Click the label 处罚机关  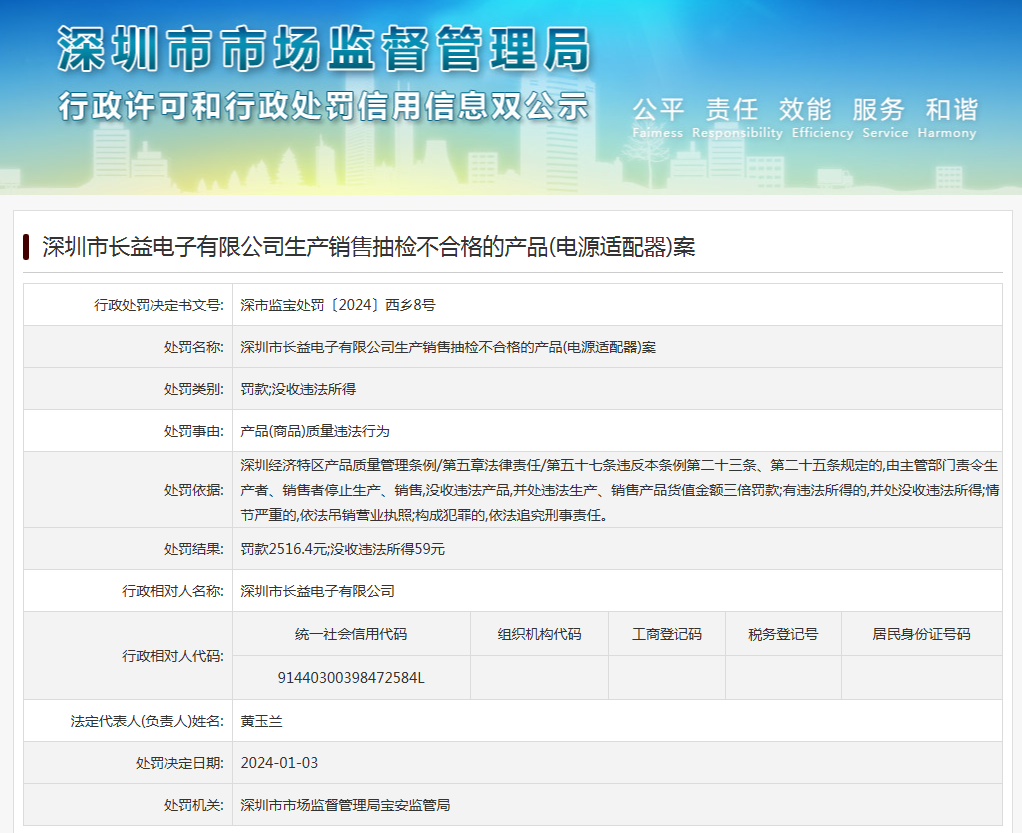click(x=194, y=806)
